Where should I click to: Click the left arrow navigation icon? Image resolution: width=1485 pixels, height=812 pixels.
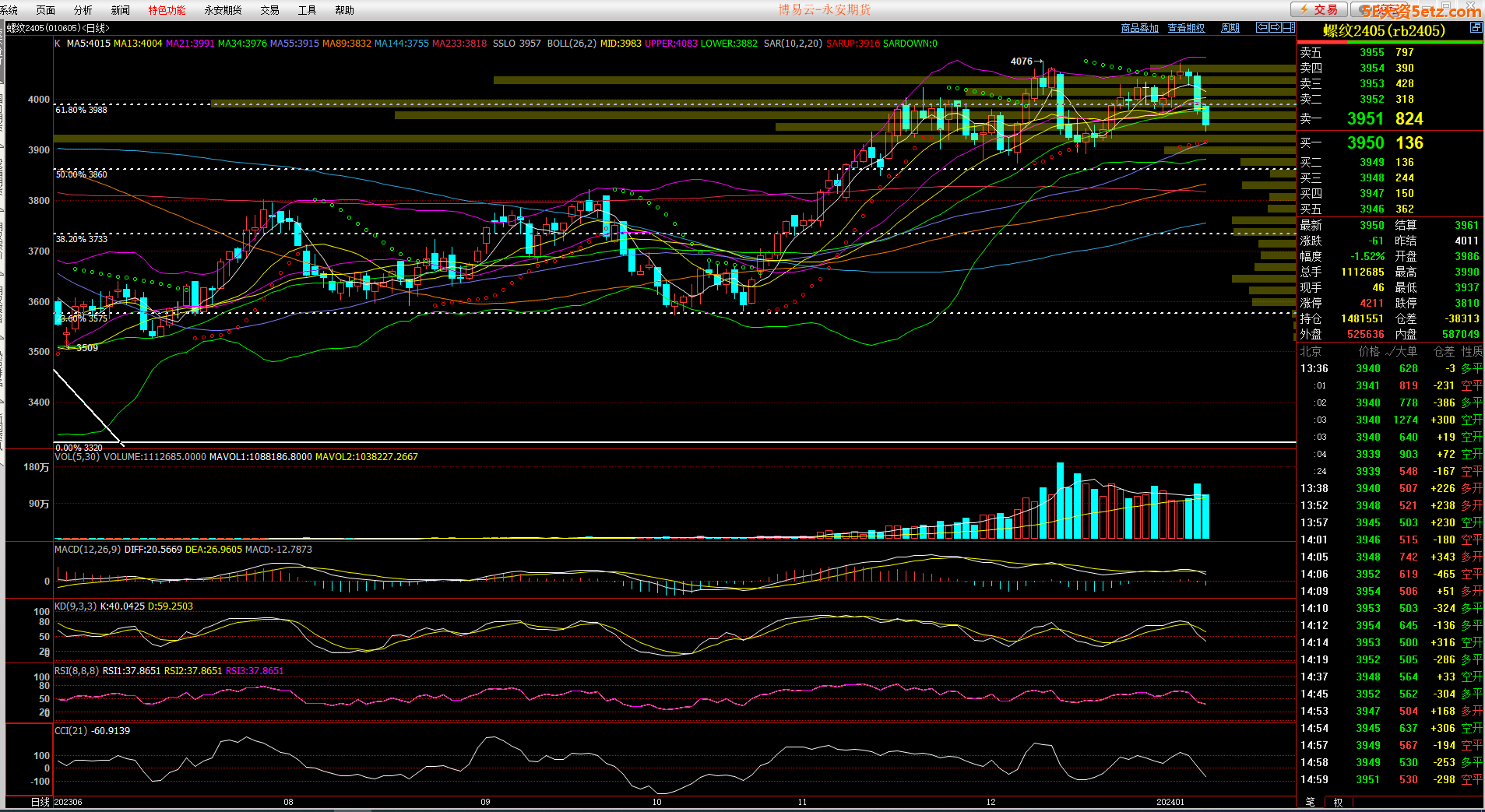[x=1262, y=27]
